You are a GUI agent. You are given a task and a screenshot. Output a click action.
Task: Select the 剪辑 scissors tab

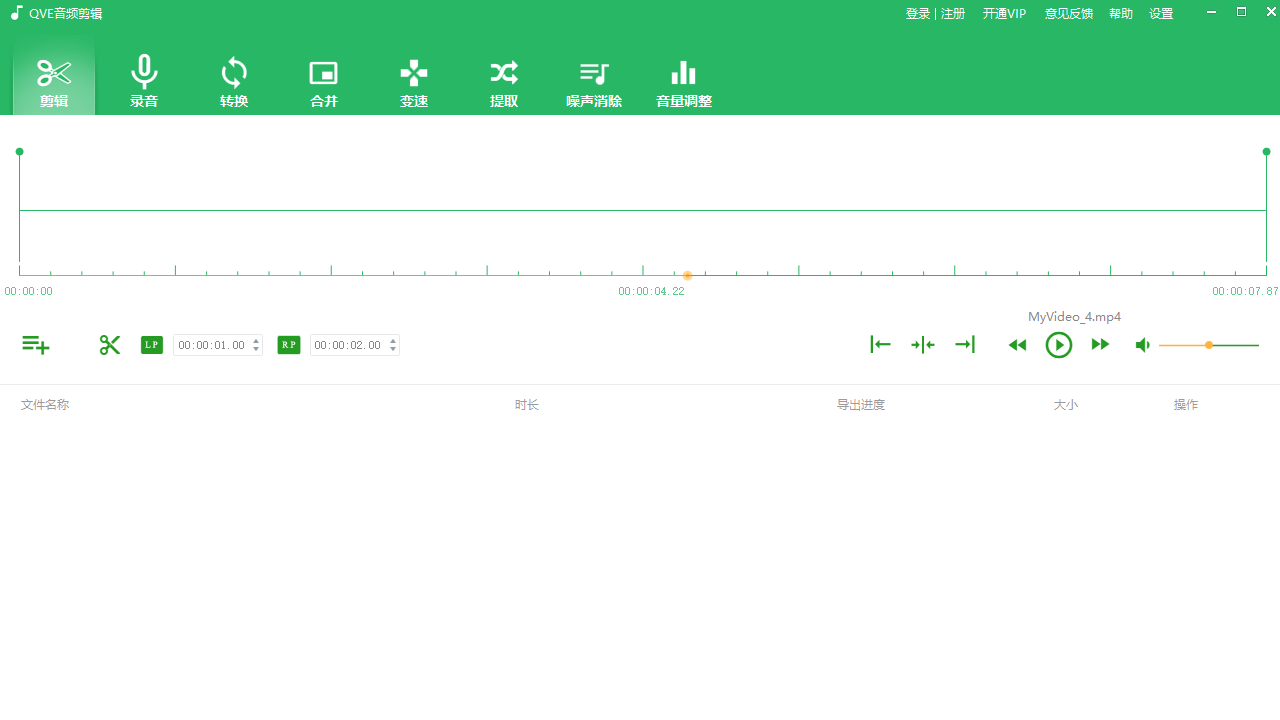click(54, 78)
